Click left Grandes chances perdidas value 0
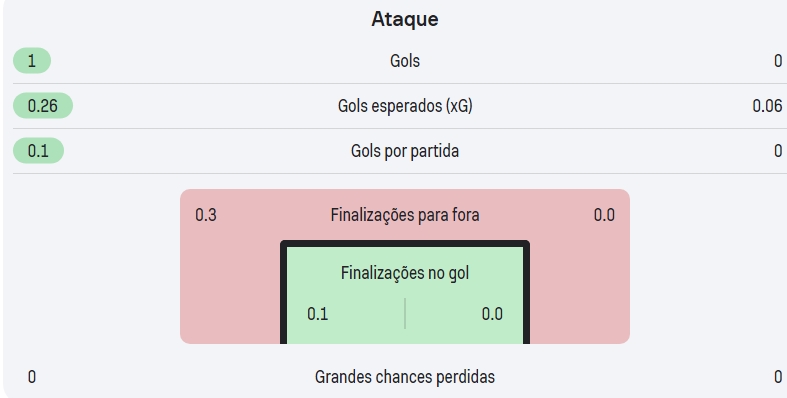This screenshot has width=787, height=398. pyautogui.click(x=32, y=377)
